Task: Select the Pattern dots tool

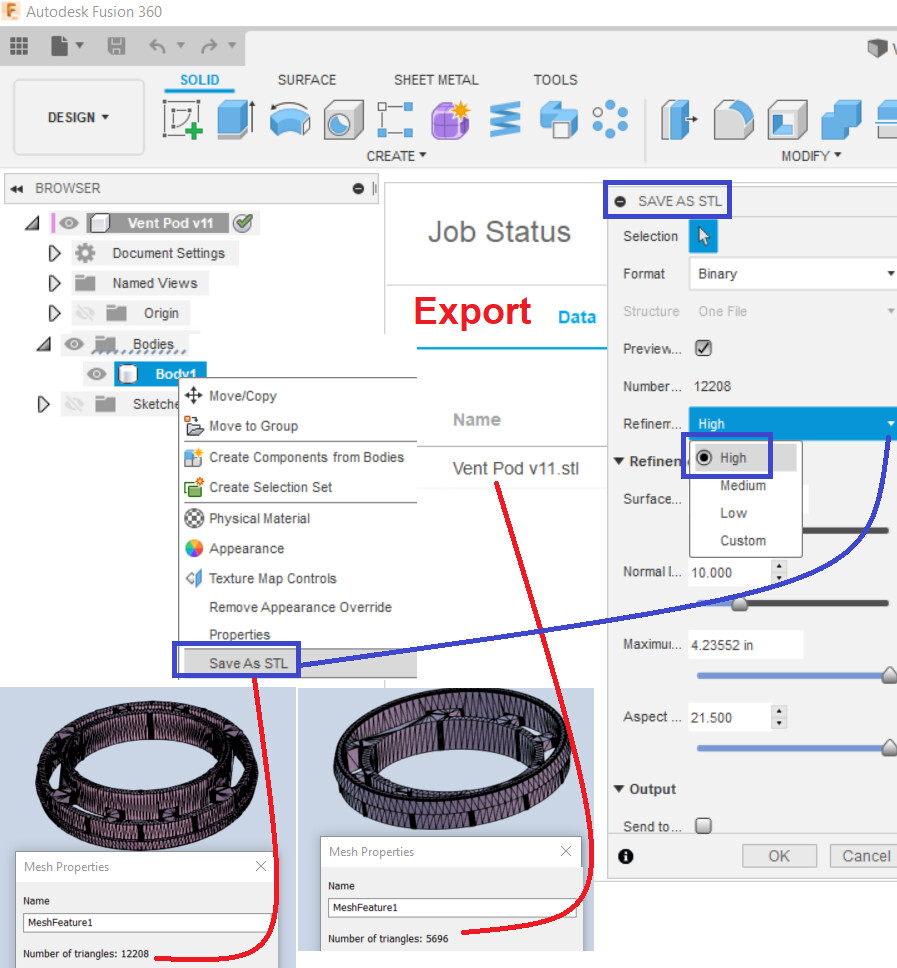Action: coord(610,119)
